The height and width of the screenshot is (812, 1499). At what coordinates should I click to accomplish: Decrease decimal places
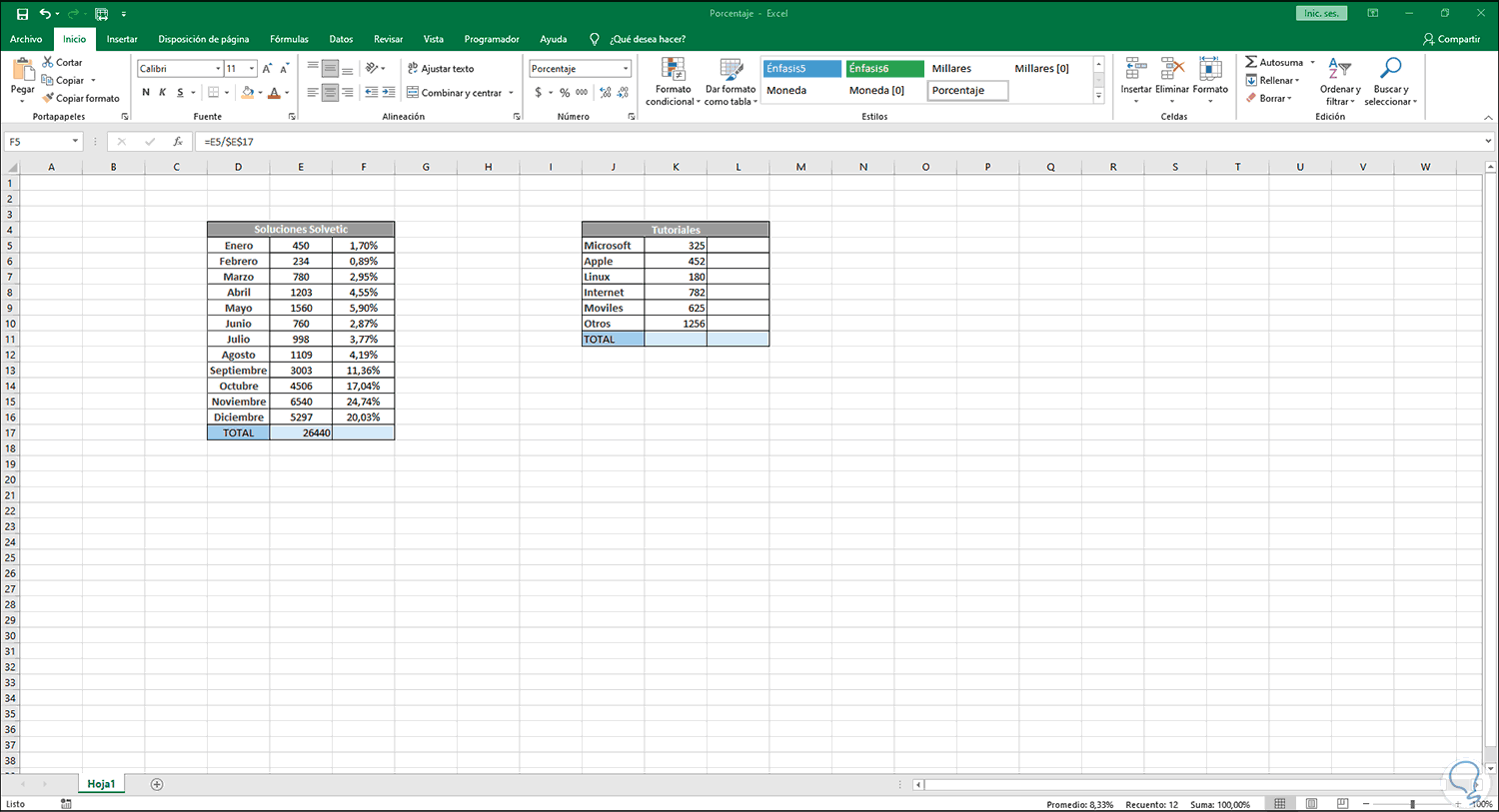click(624, 93)
